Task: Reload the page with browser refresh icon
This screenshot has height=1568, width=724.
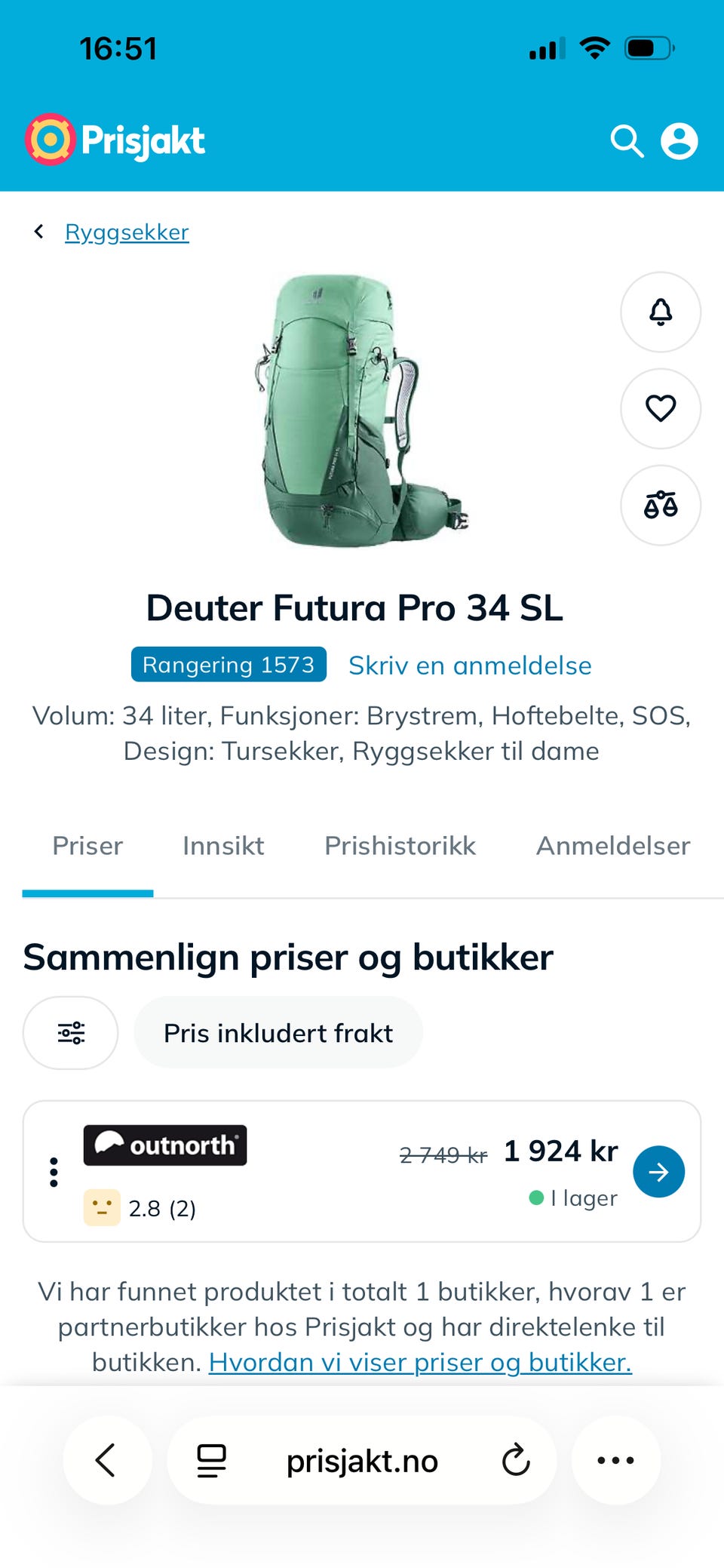Action: point(516,1460)
